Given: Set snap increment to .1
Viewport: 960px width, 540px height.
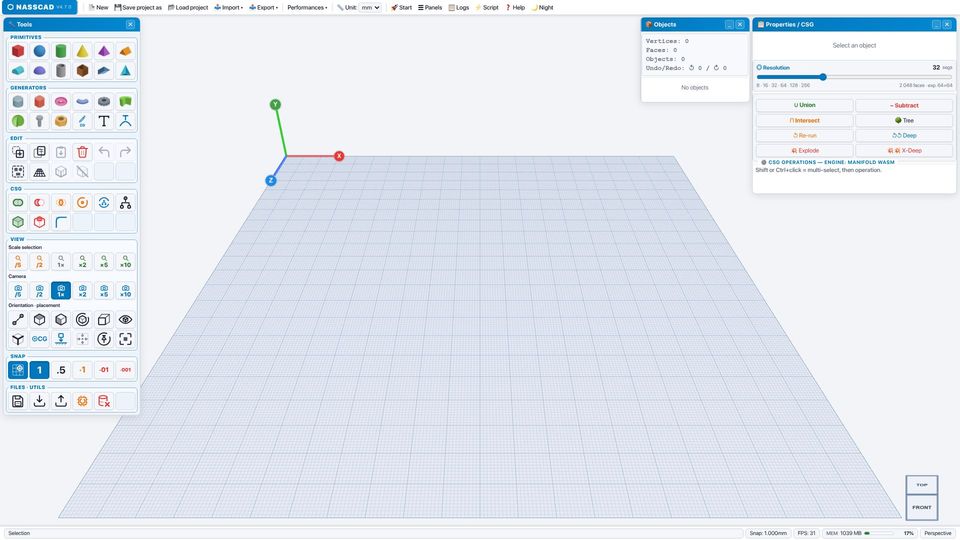Looking at the screenshot, I should [82, 370].
